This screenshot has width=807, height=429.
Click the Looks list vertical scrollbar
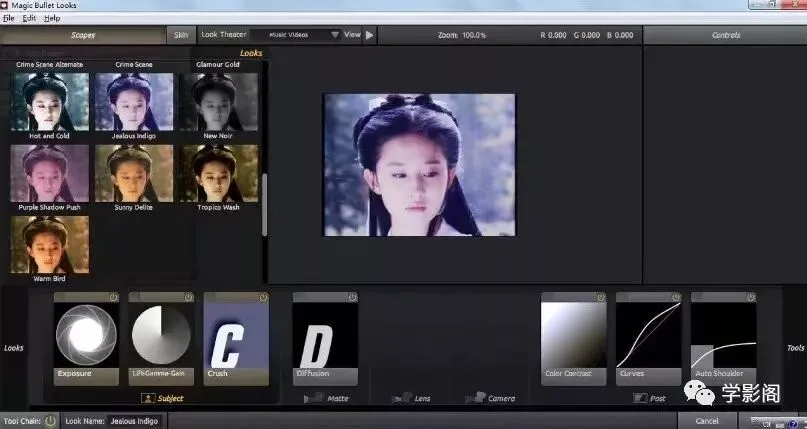point(265,205)
